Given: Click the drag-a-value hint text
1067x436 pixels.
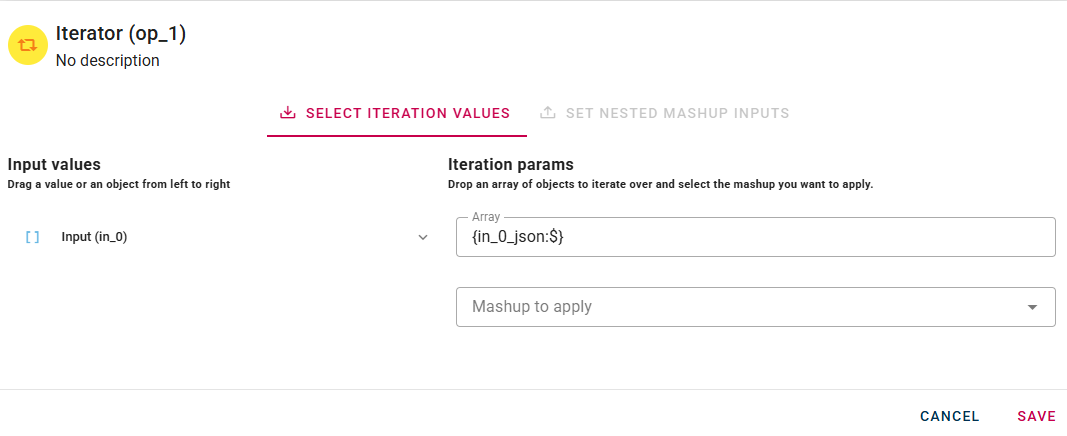Looking at the screenshot, I should click(x=119, y=184).
